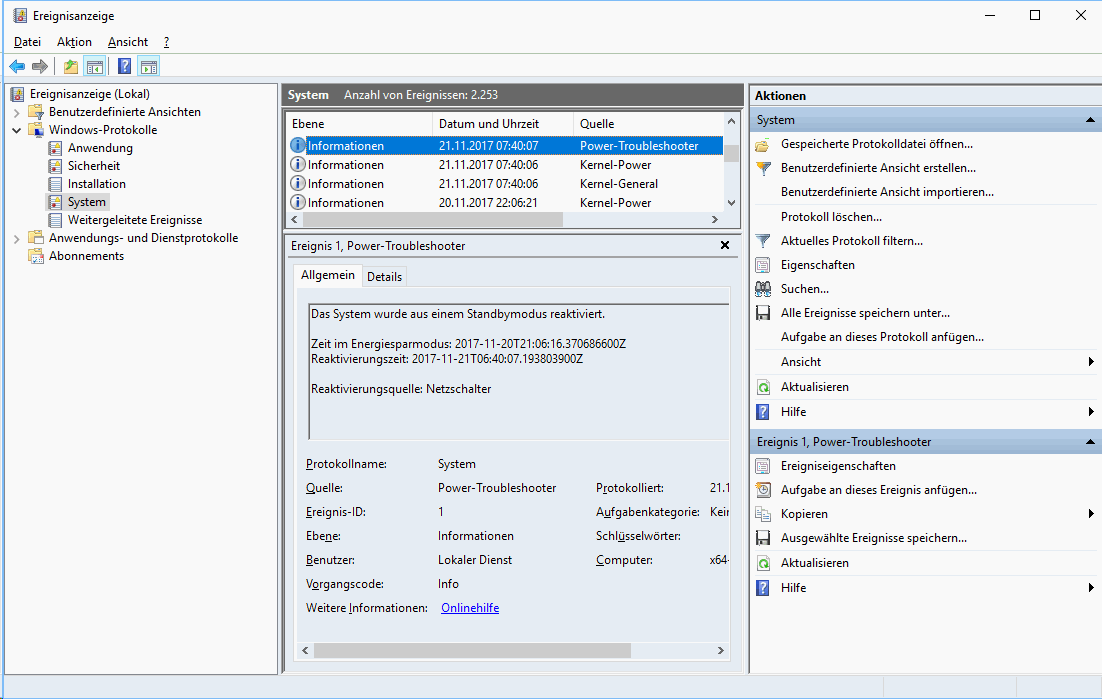Toggle the action pane toolbar icon

pos(148,67)
